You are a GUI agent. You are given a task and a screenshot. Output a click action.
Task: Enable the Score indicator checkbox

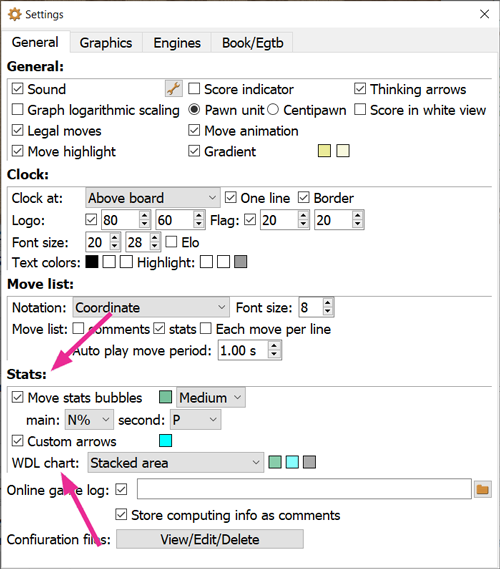pos(194,89)
